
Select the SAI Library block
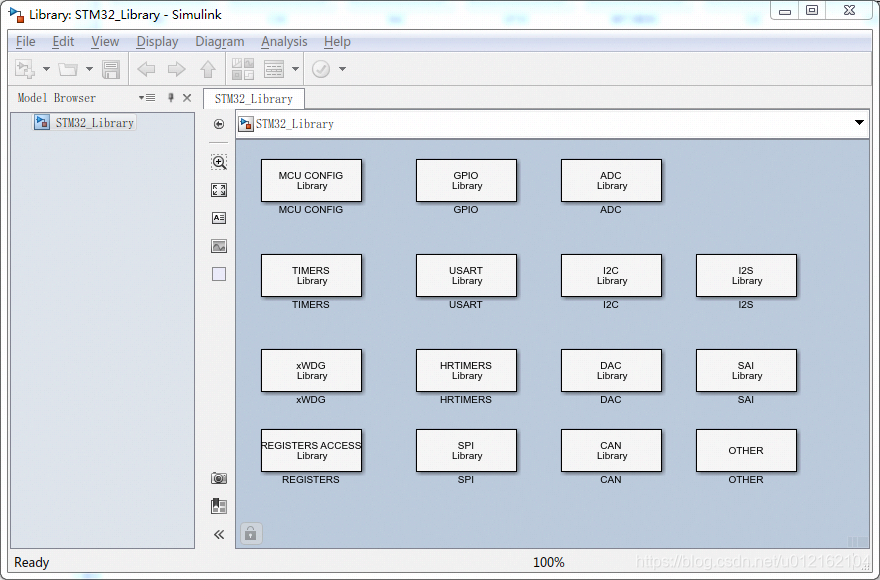pos(746,370)
